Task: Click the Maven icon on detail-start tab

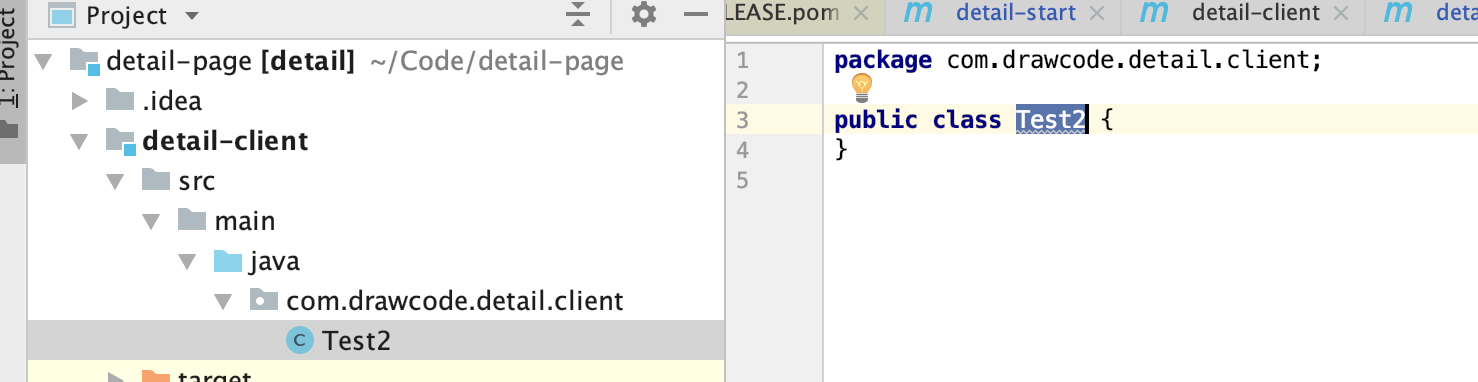Action: point(918,13)
